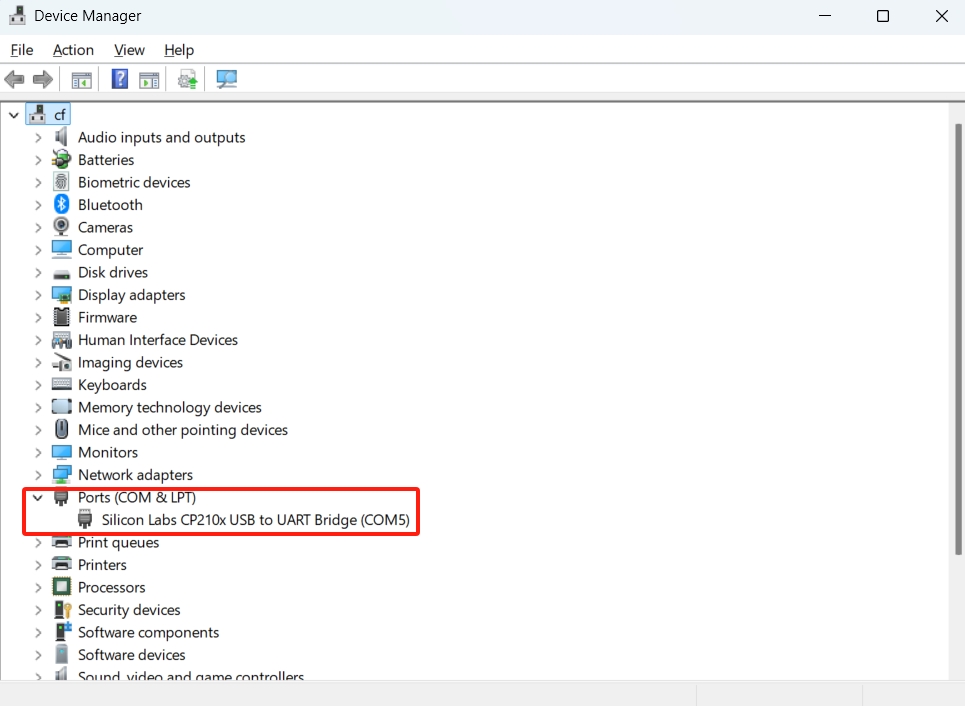965x706 pixels.
Task: Expand the Network adapters category
Action: tap(38, 475)
